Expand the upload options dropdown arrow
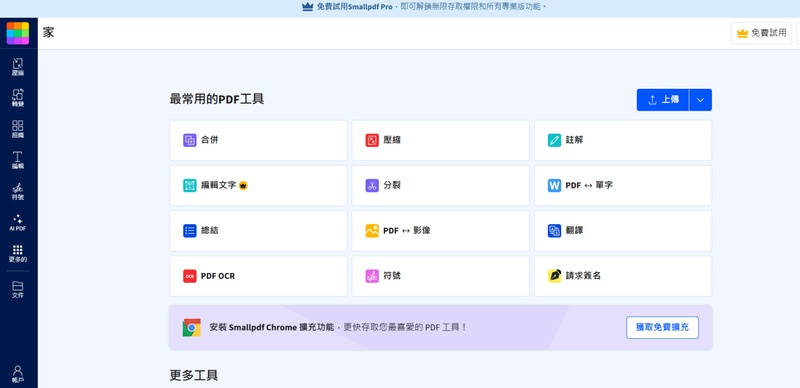This screenshot has height=388, width=800. pyautogui.click(x=701, y=100)
